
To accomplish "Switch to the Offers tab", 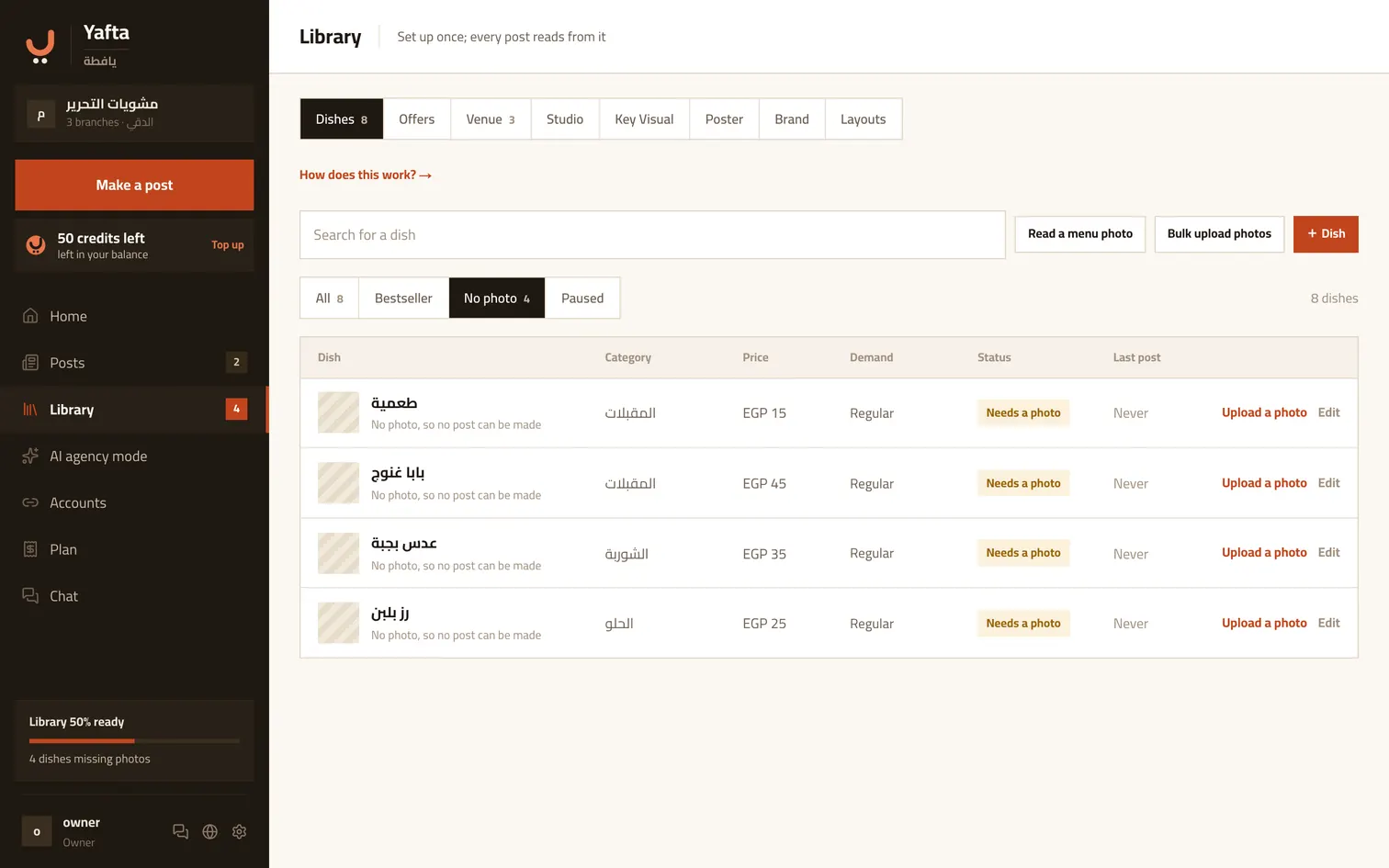I will [416, 119].
